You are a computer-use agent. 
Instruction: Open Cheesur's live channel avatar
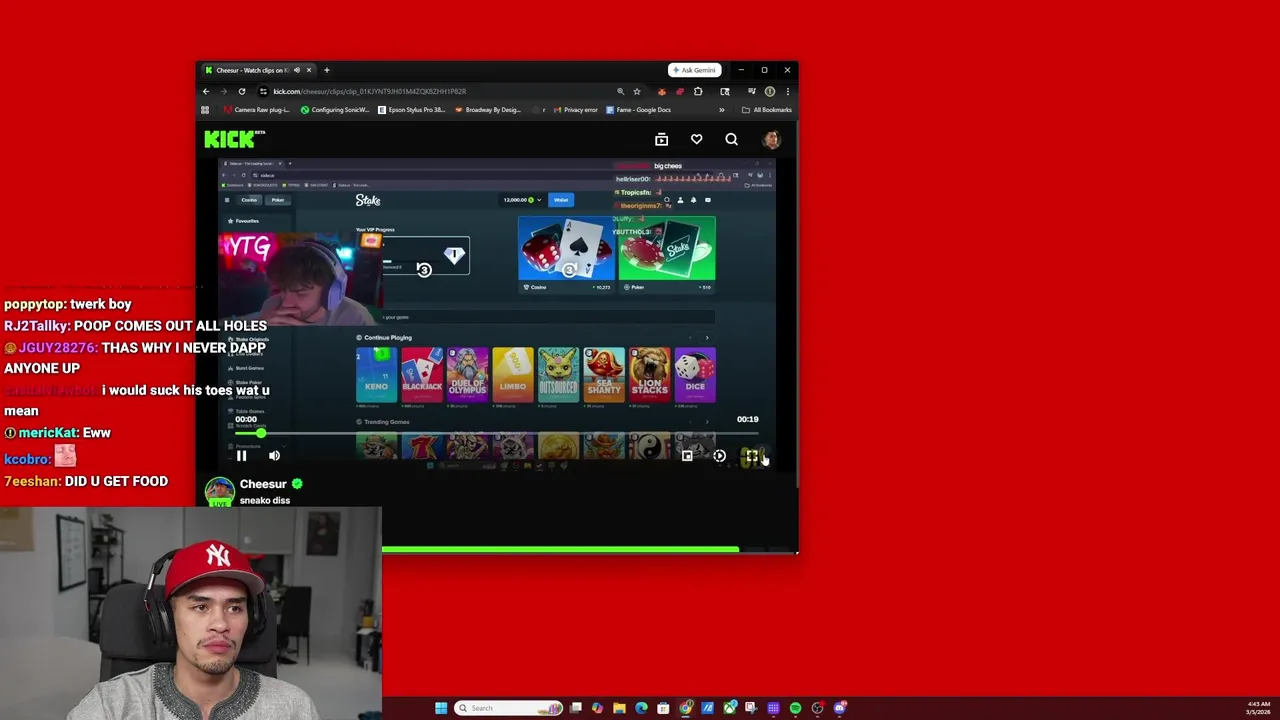219,491
